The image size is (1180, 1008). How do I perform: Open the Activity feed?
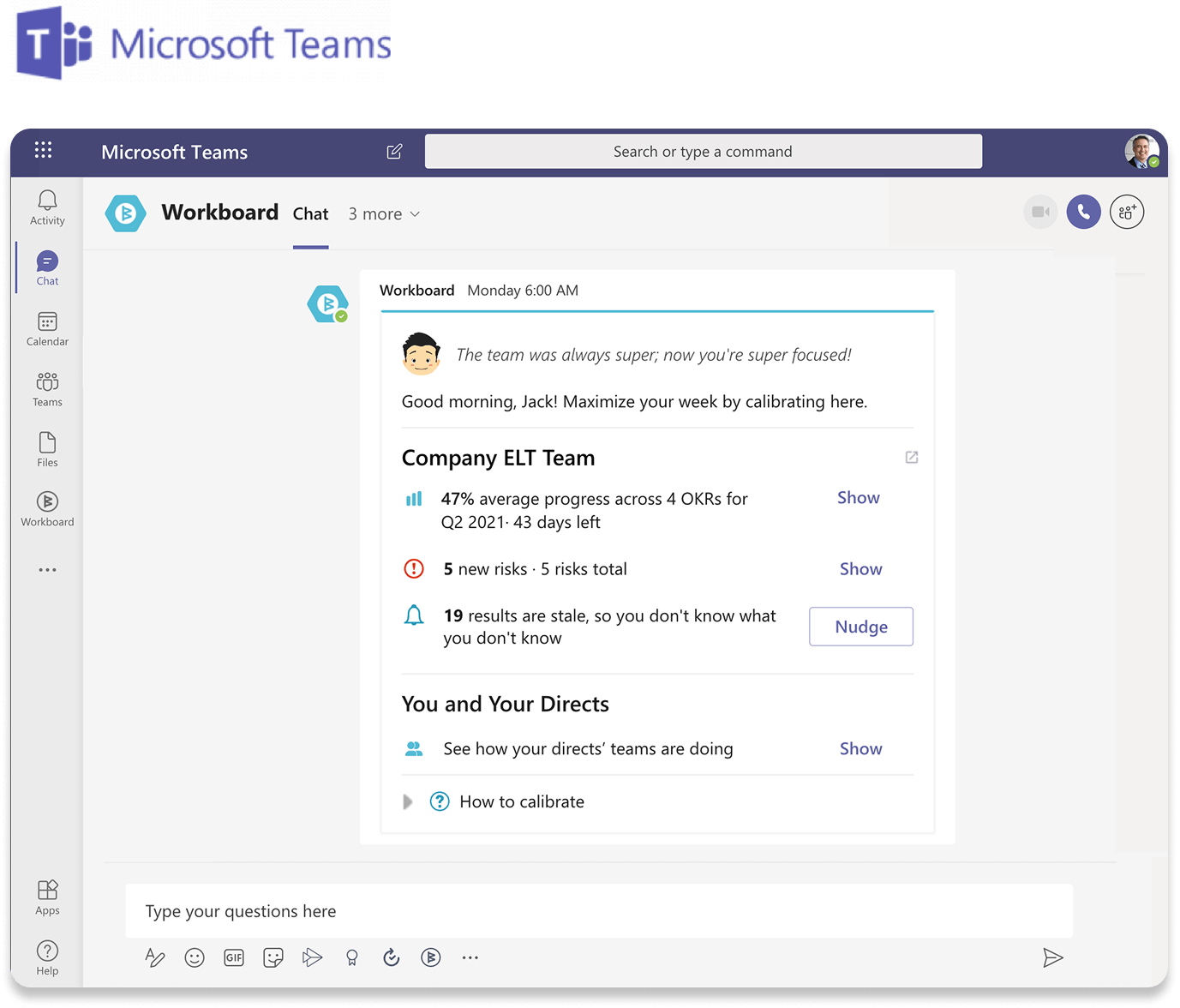pos(47,208)
